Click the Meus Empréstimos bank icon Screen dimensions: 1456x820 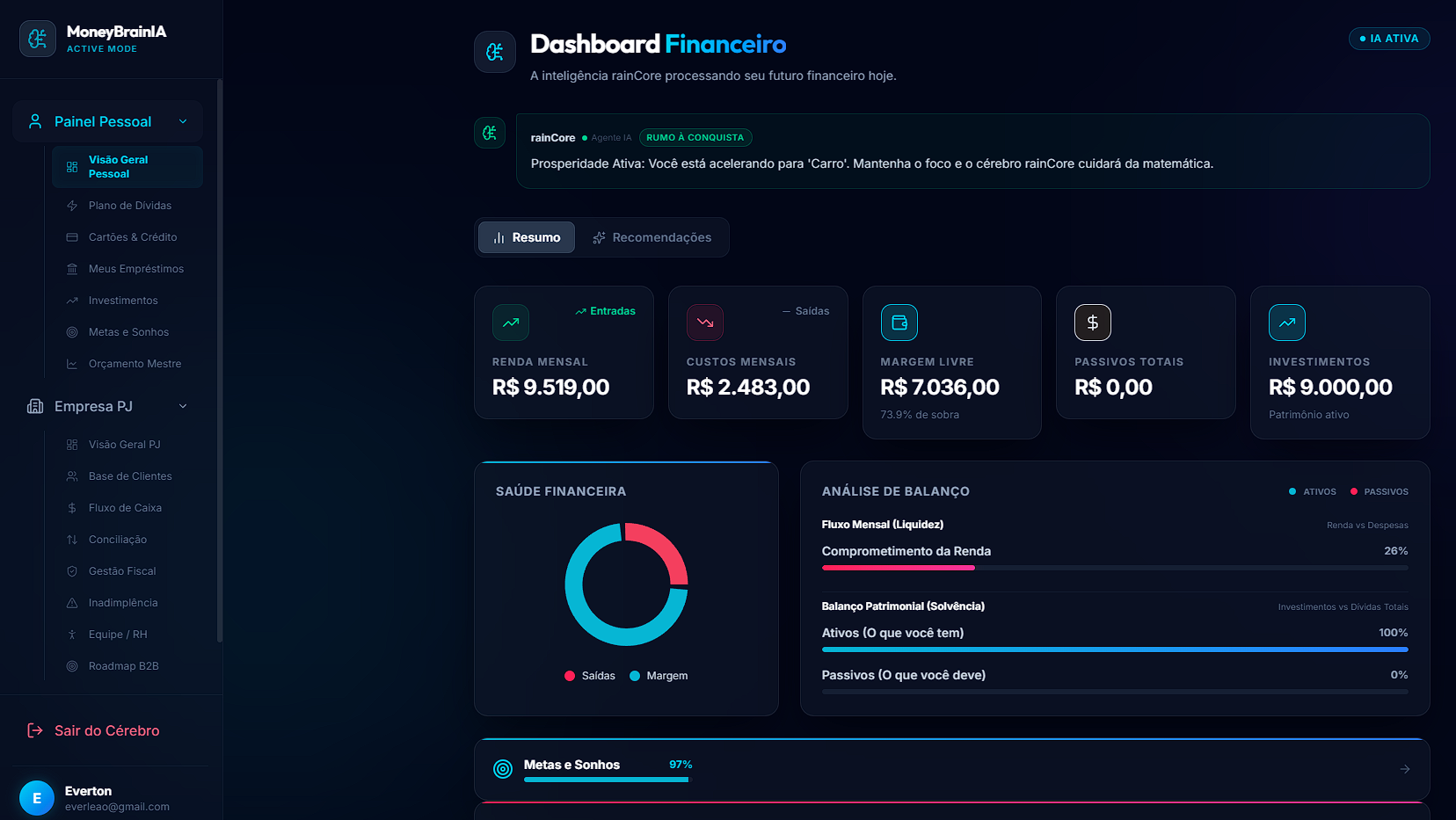tap(71, 268)
